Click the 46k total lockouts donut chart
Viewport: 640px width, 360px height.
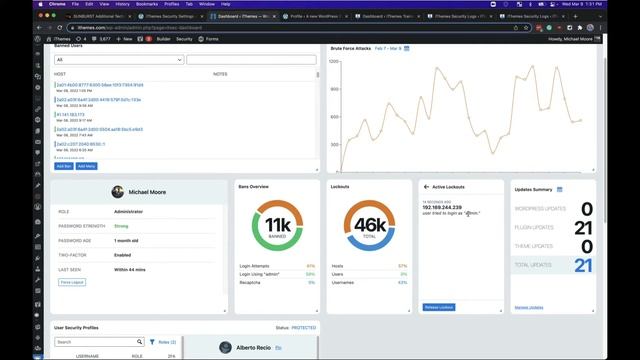(369, 225)
